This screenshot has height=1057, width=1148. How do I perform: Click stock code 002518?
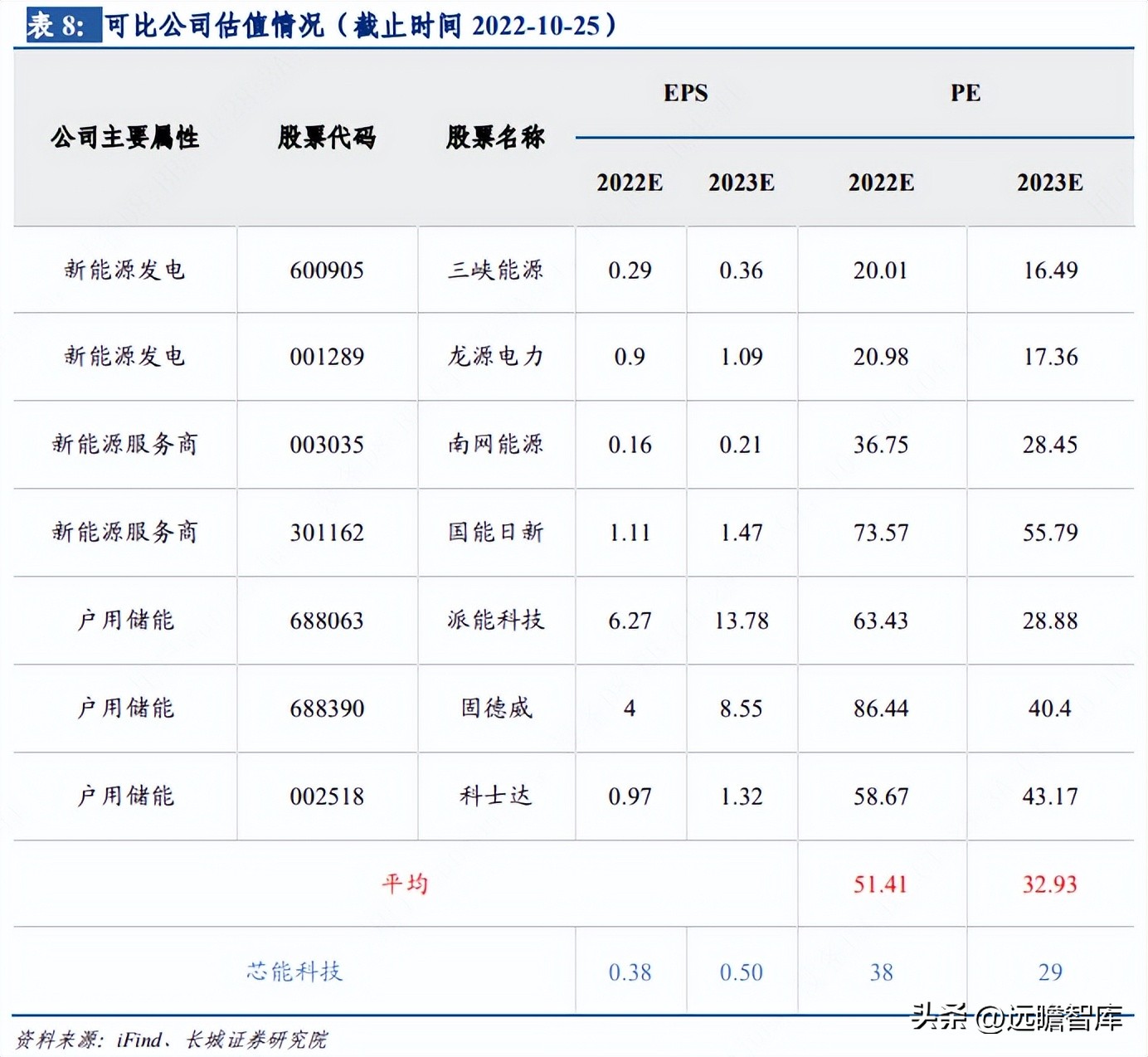coord(327,796)
